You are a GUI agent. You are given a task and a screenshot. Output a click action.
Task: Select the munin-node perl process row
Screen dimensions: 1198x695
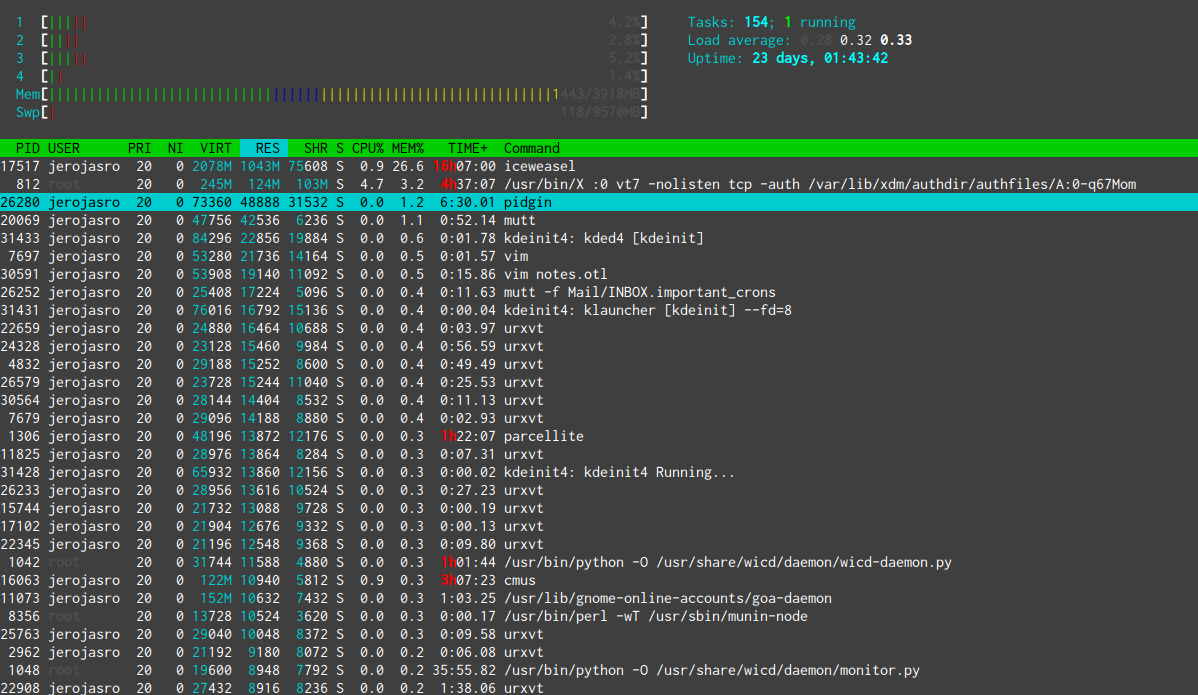pyautogui.click(x=599, y=616)
